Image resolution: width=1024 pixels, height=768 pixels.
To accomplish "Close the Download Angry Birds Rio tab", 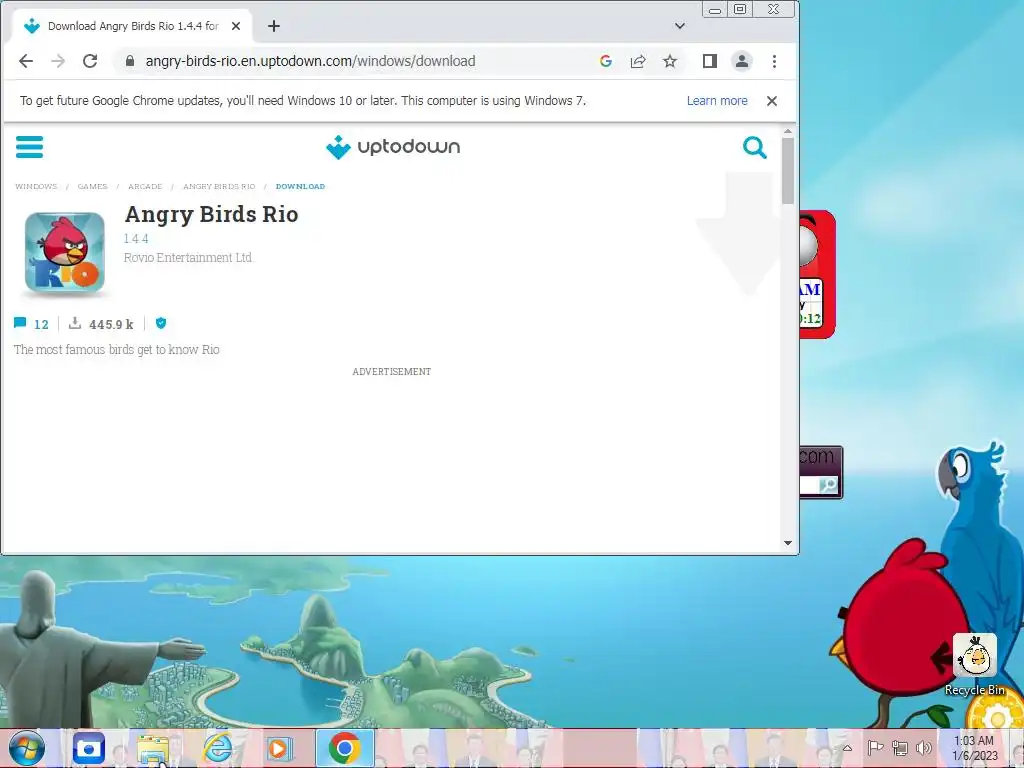I will point(236,26).
